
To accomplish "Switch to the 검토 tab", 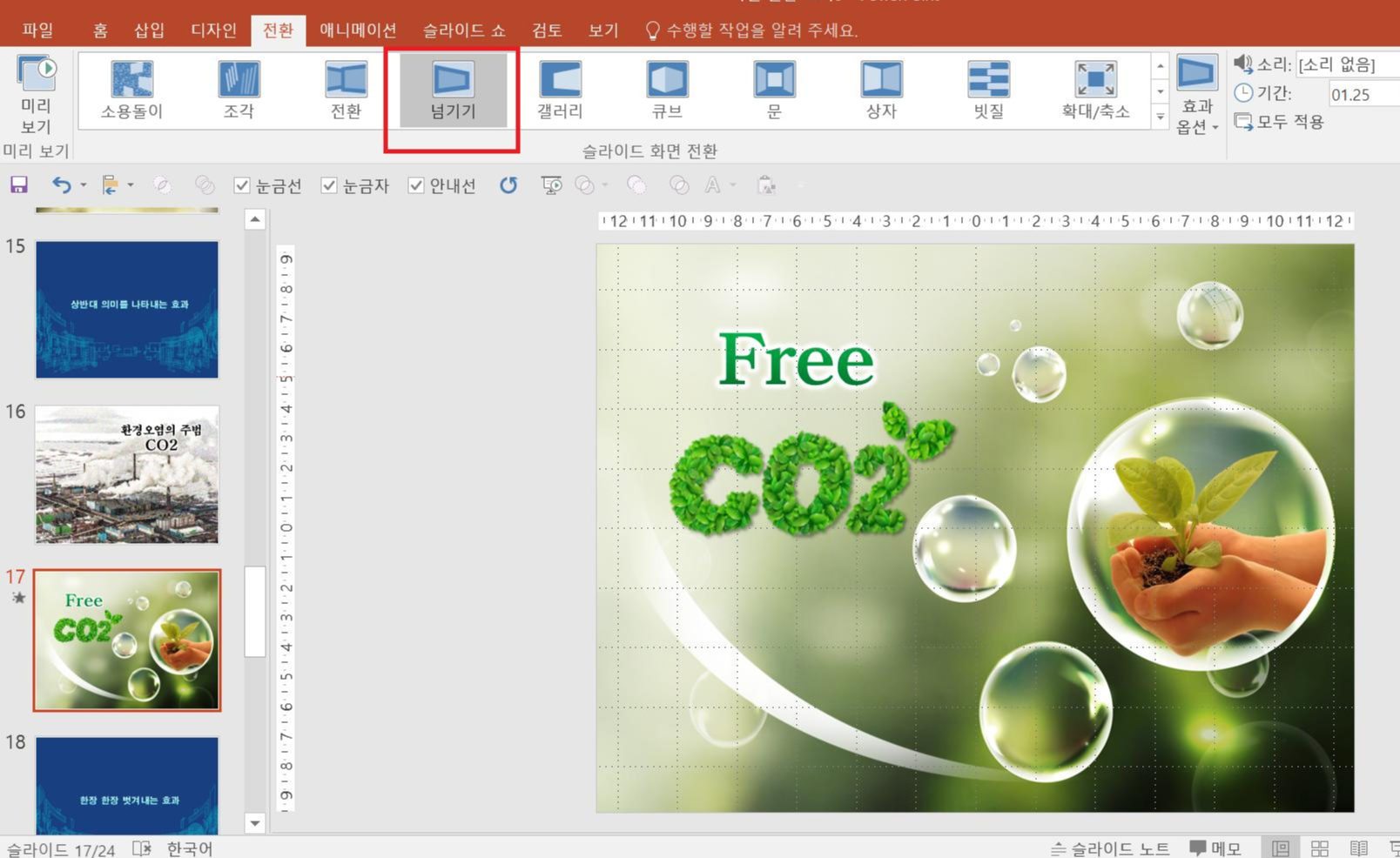I will (x=547, y=30).
